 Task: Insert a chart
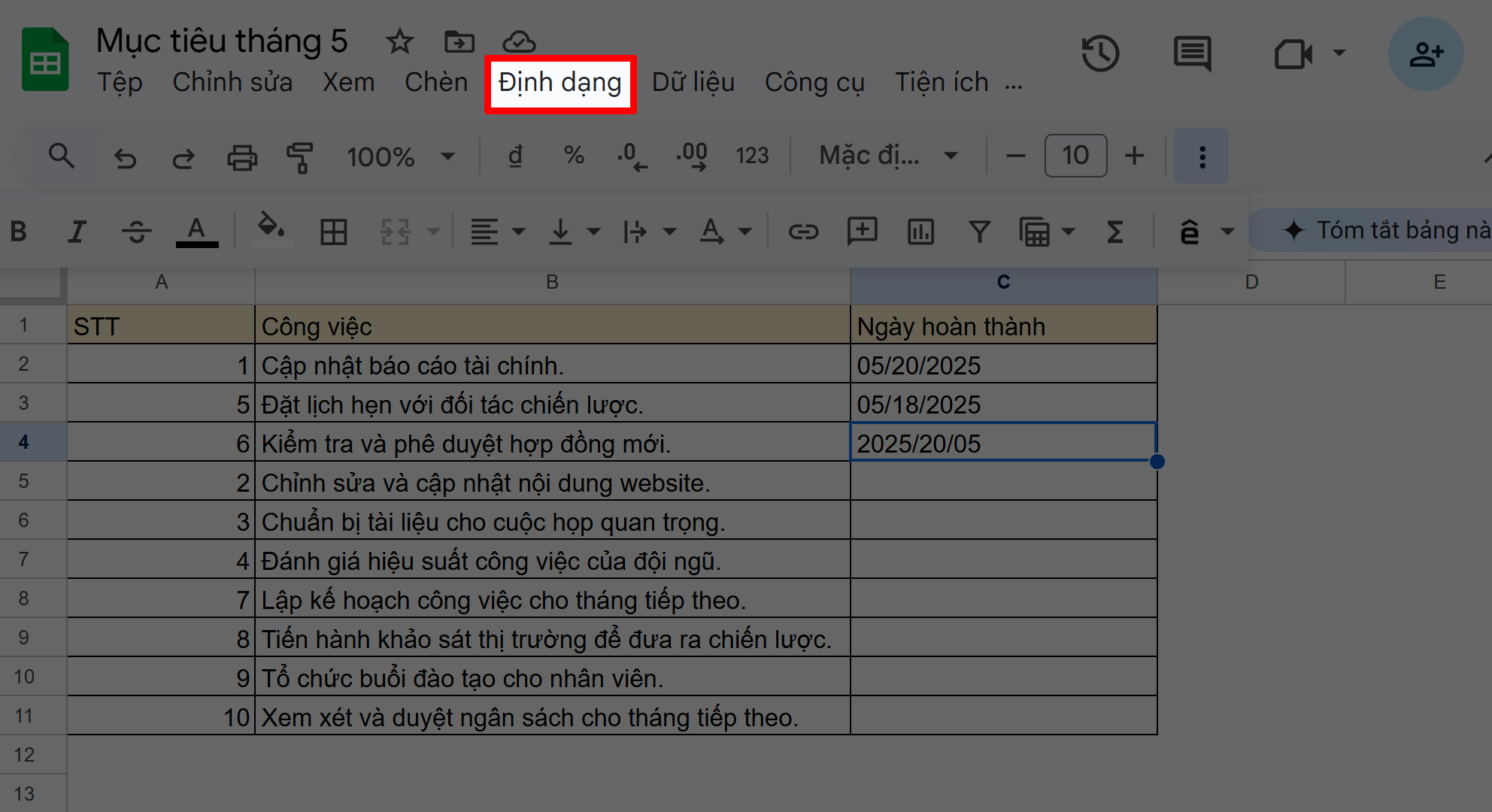point(920,232)
